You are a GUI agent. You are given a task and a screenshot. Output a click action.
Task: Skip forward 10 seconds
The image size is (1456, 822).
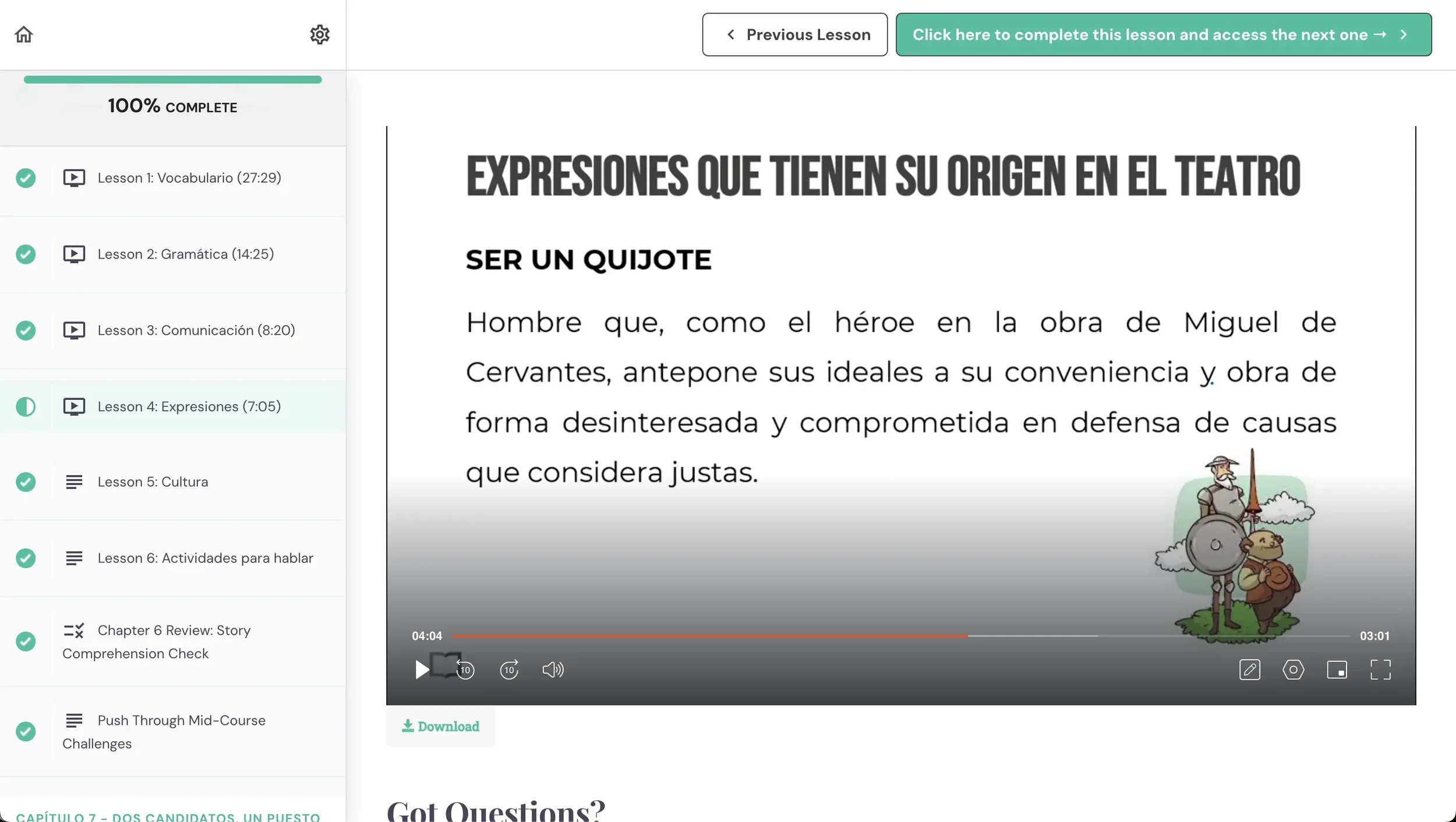pos(509,669)
